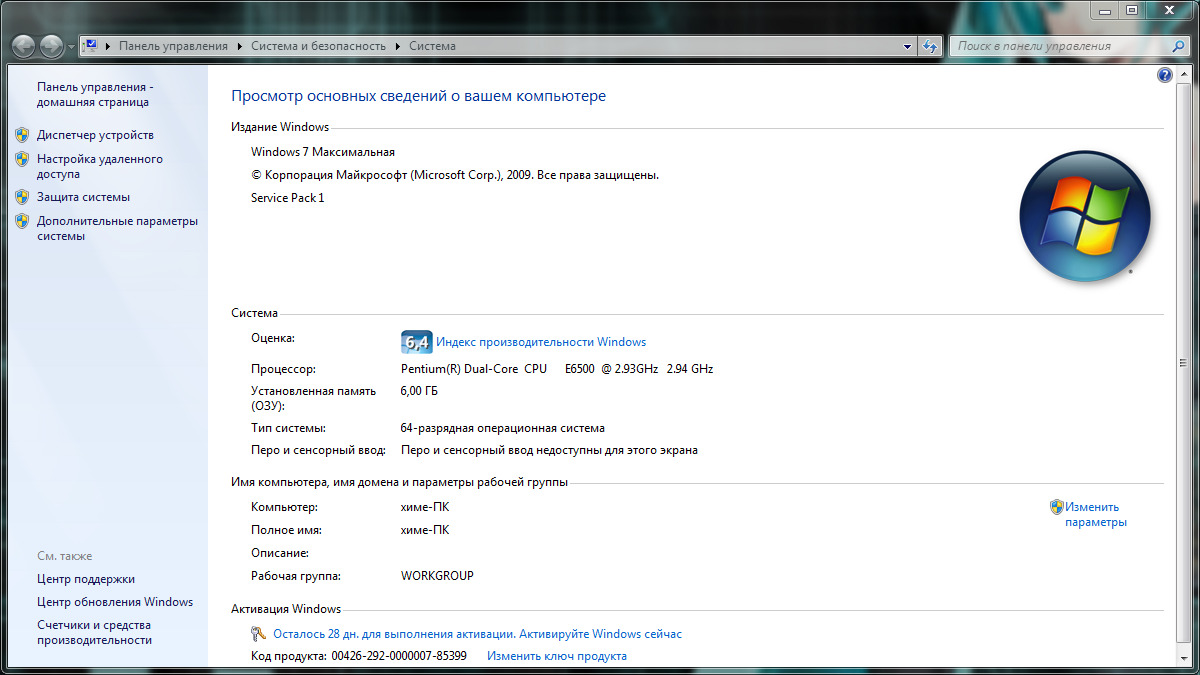Click the shield icon beside Защита системы

tap(22, 196)
